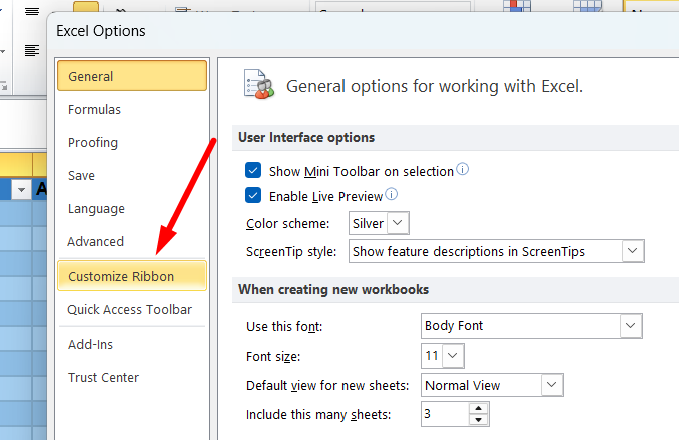Image resolution: width=679 pixels, height=440 pixels.
Task: Open the Font size dropdown
Action: [453, 356]
